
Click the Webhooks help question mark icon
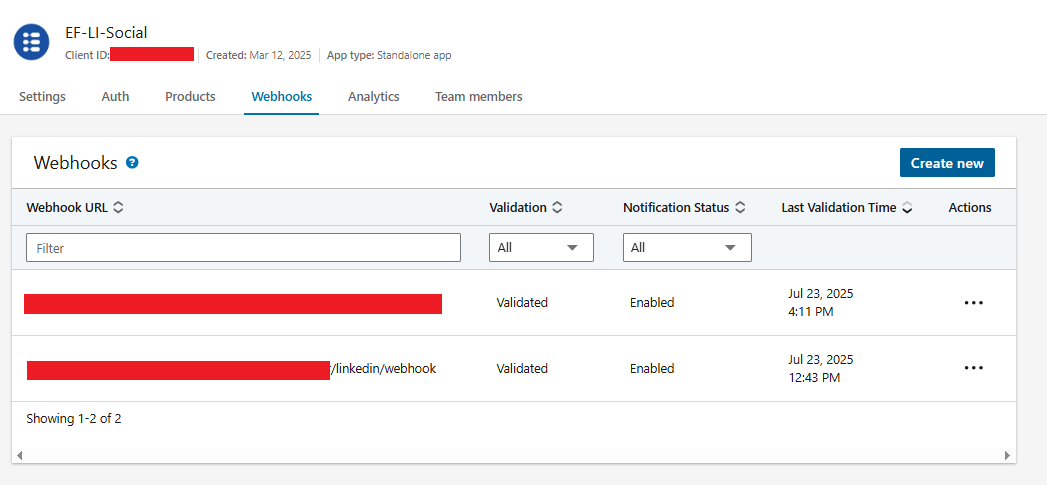tap(132, 163)
